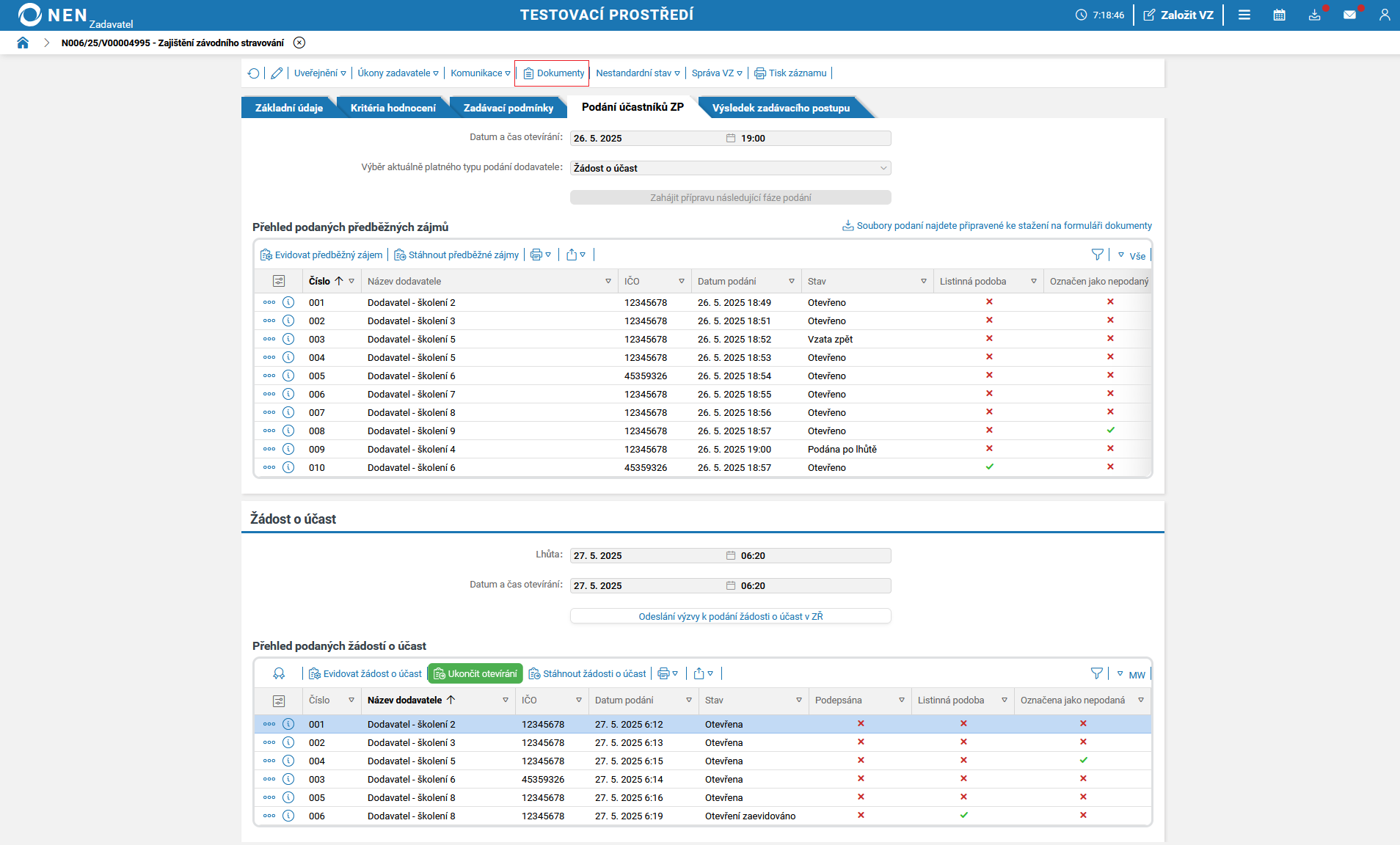Click green check Listinná podoba in zájem row 010
The width and height of the screenshot is (1400, 845).
[989, 467]
